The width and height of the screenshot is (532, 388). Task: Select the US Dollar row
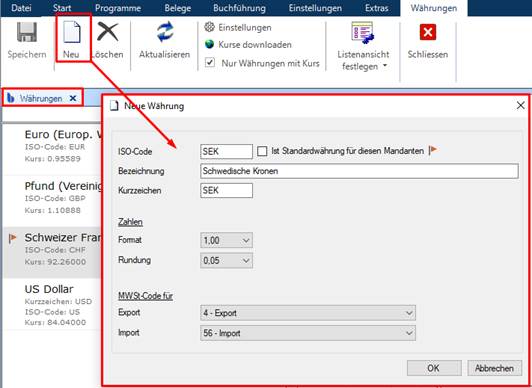point(52,305)
